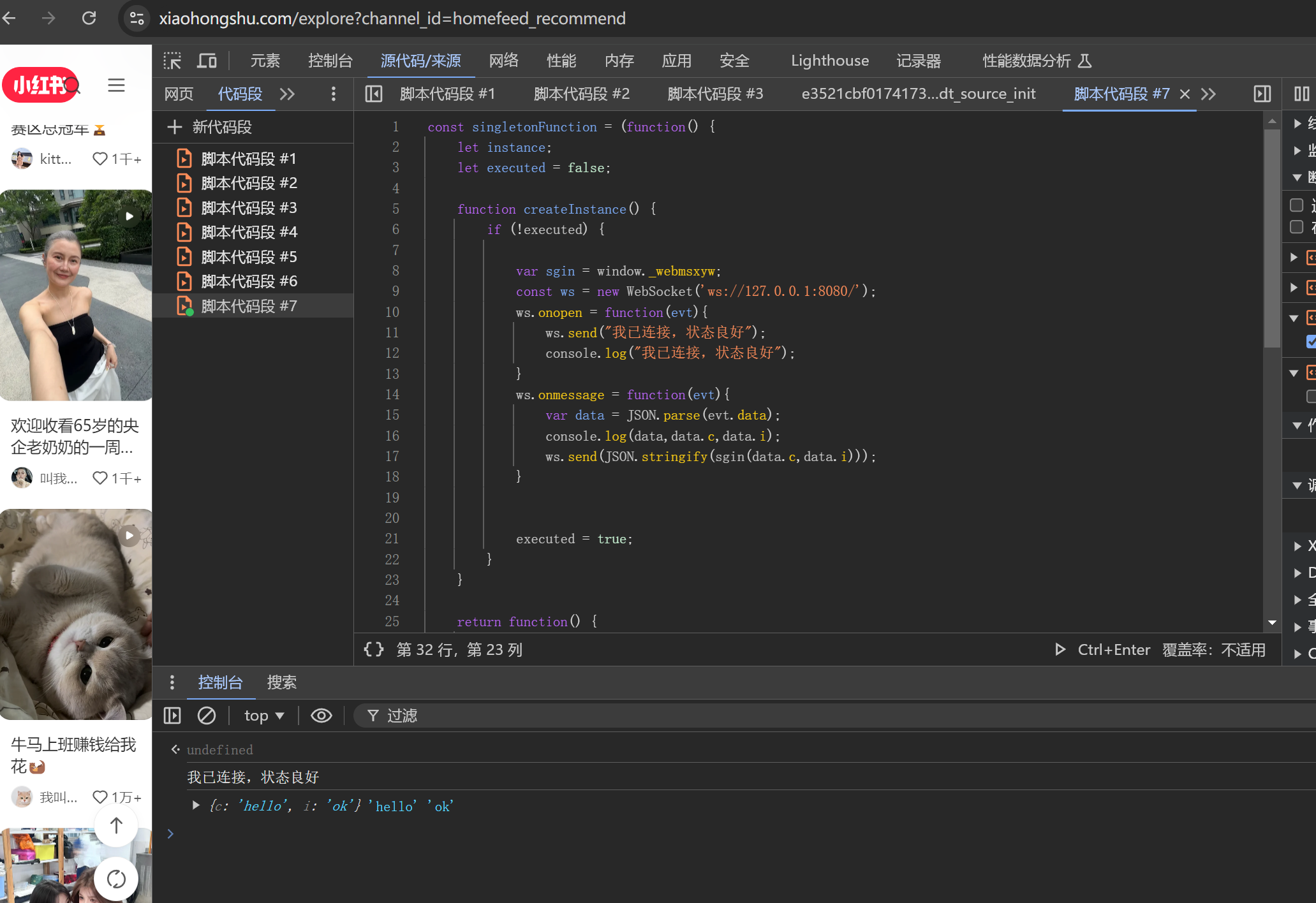Toggle the device toolbar icon

207,61
